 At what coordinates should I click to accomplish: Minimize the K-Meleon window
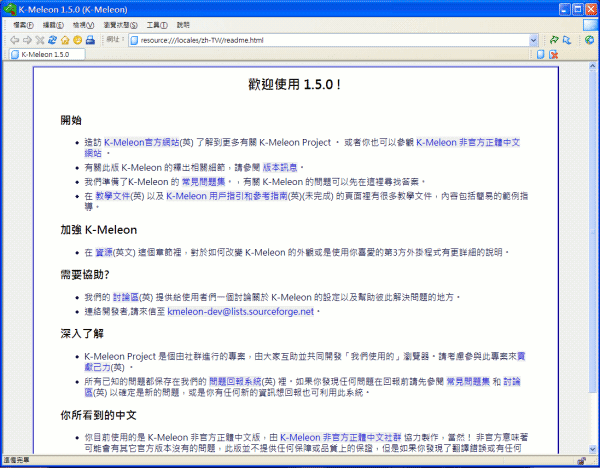pos(564,9)
